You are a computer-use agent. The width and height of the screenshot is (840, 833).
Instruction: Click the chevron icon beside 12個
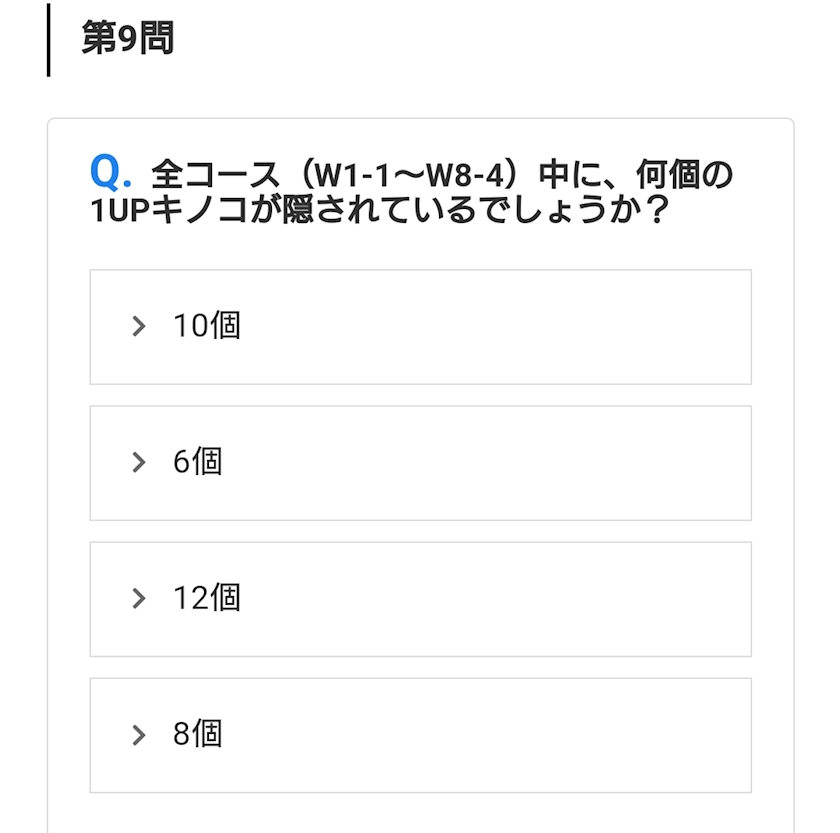tap(139, 598)
